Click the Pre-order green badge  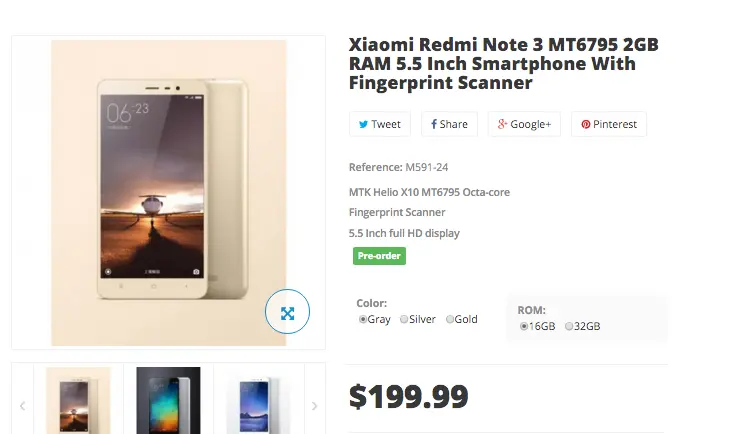click(x=379, y=256)
